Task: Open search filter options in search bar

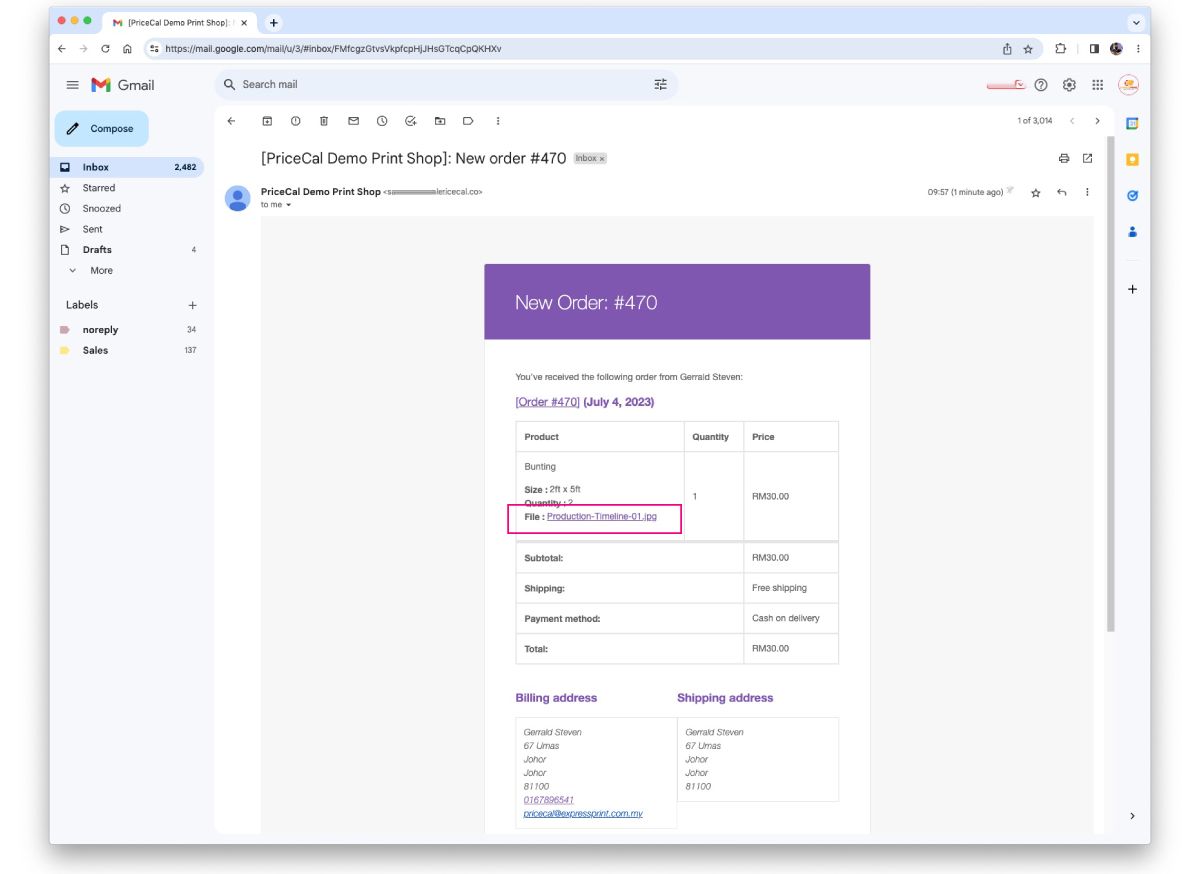Action: click(660, 85)
